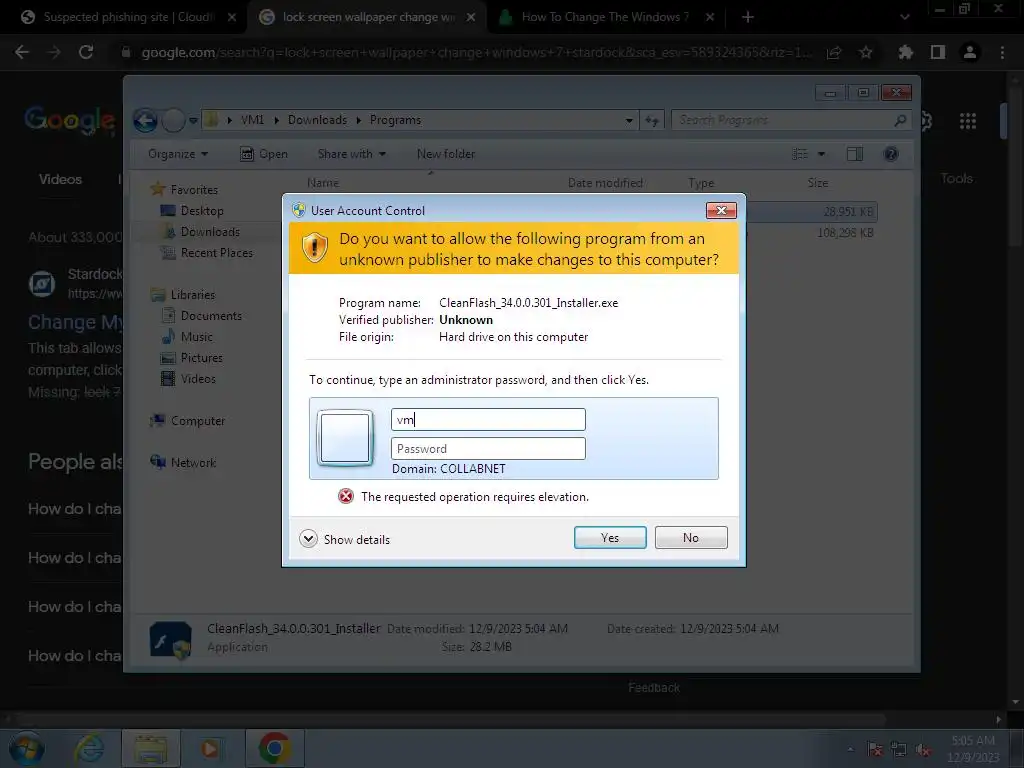Click Change your view icon
The height and width of the screenshot is (768, 1024).
(800, 154)
